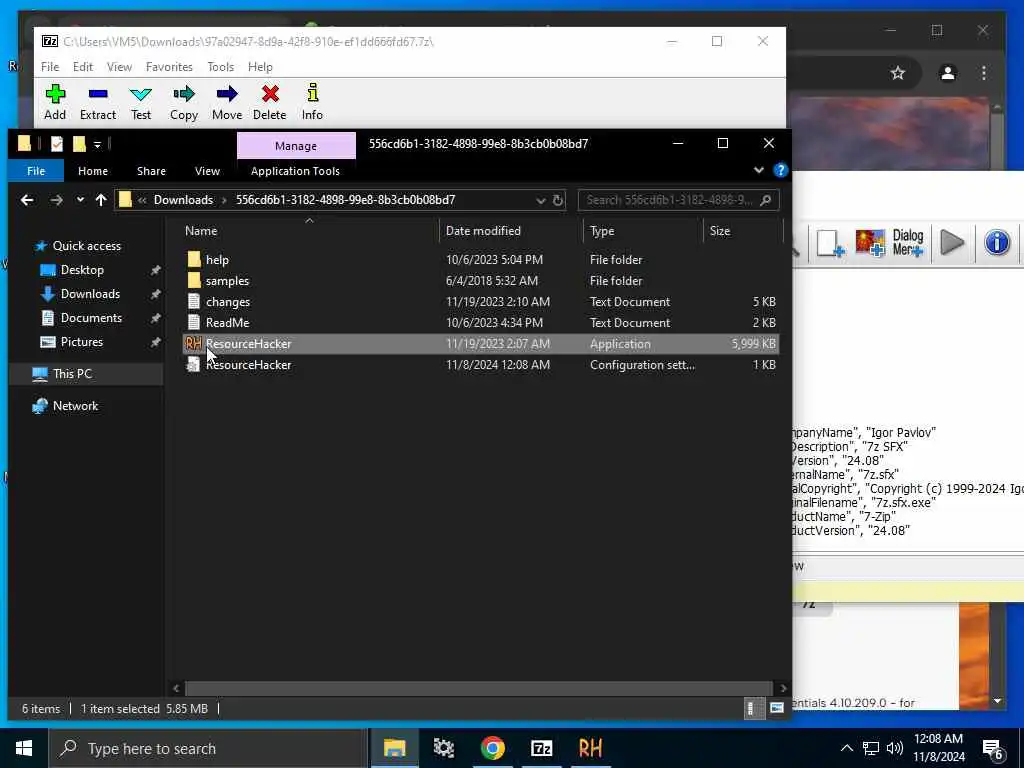Image resolution: width=1024 pixels, height=768 pixels.
Task: Click the Add button in 7-Zip toolbar
Action: click(x=55, y=102)
